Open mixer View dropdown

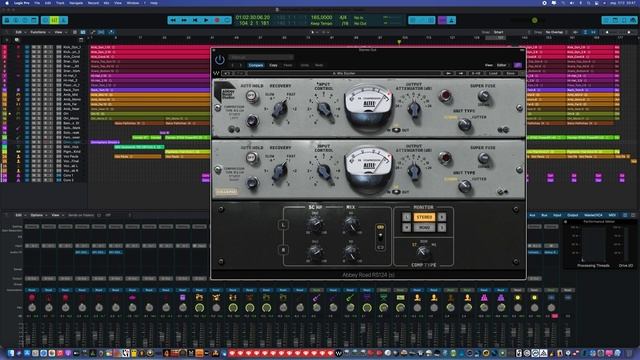pos(57,215)
